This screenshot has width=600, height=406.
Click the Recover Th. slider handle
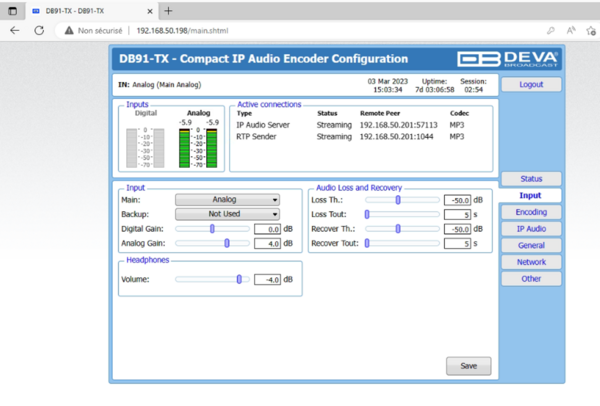click(398, 229)
